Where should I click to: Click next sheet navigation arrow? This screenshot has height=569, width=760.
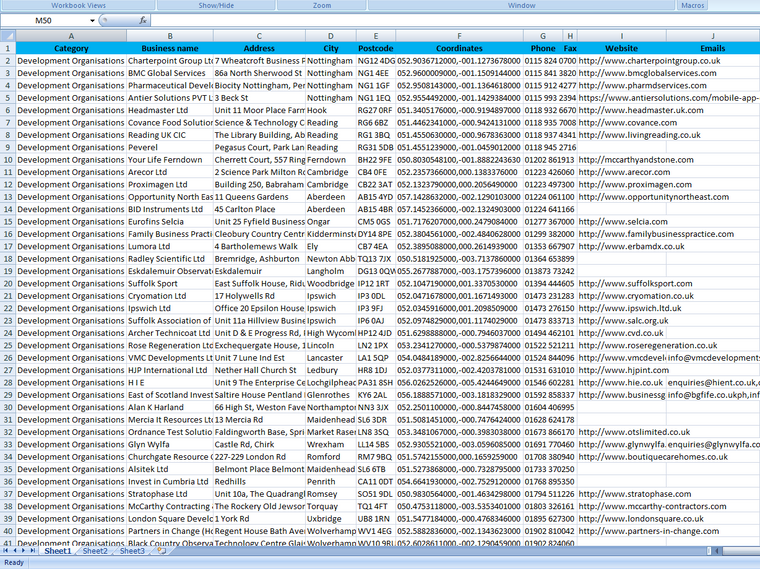click(x=23, y=551)
